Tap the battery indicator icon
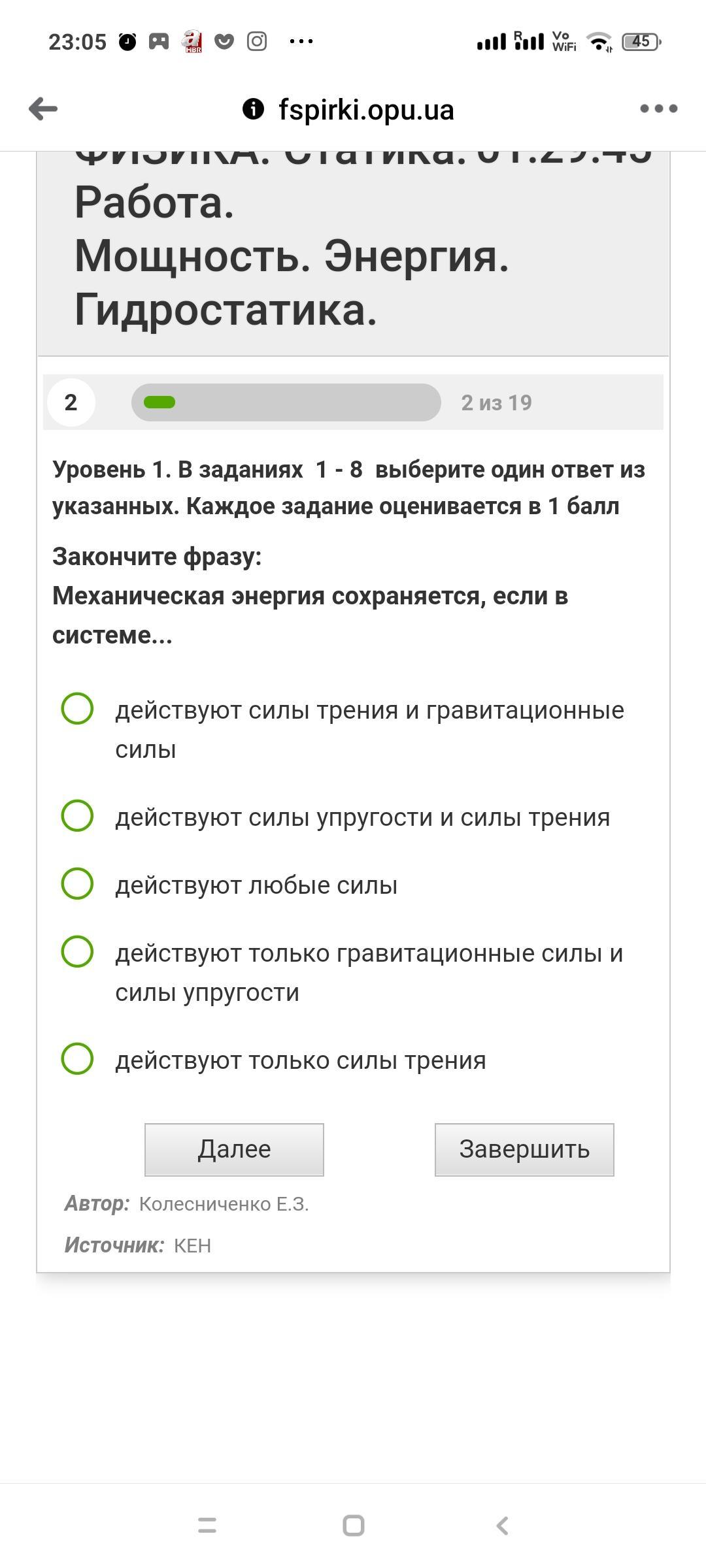This screenshot has width=706, height=1568. [x=641, y=42]
